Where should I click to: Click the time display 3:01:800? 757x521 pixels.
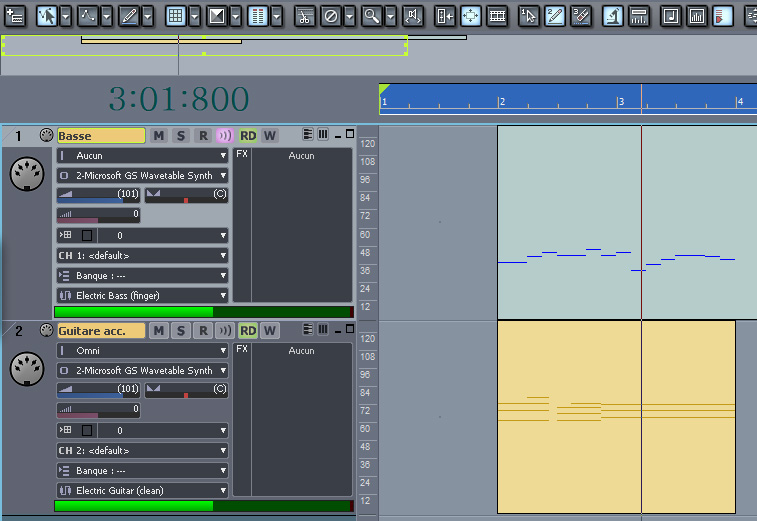click(179, 99)
